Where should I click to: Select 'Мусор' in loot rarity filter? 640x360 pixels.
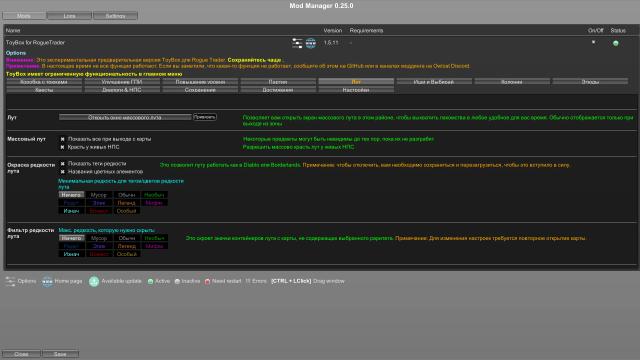(x=99, y=238)
